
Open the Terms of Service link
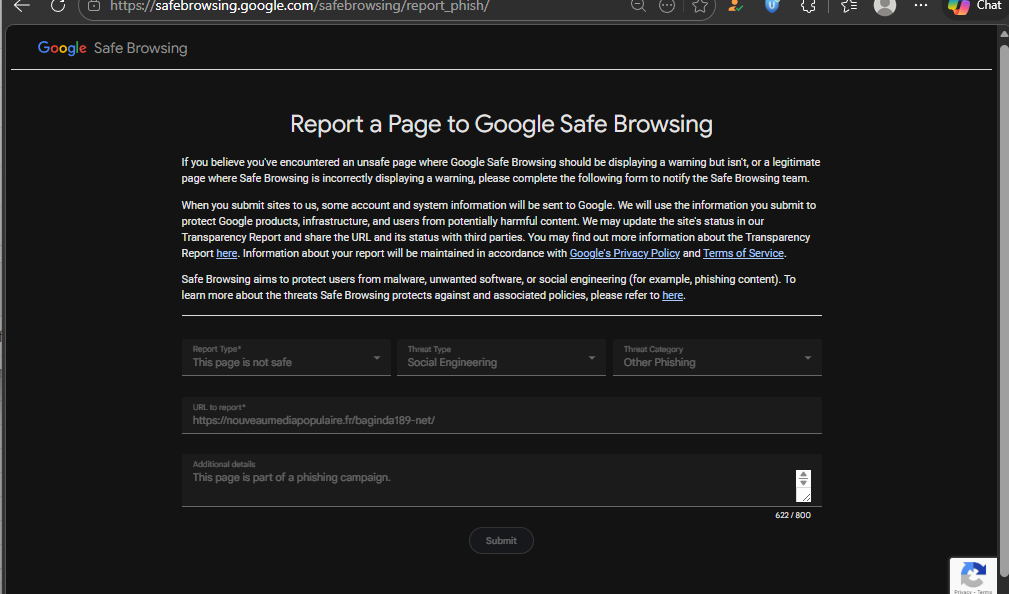[743, 253]
